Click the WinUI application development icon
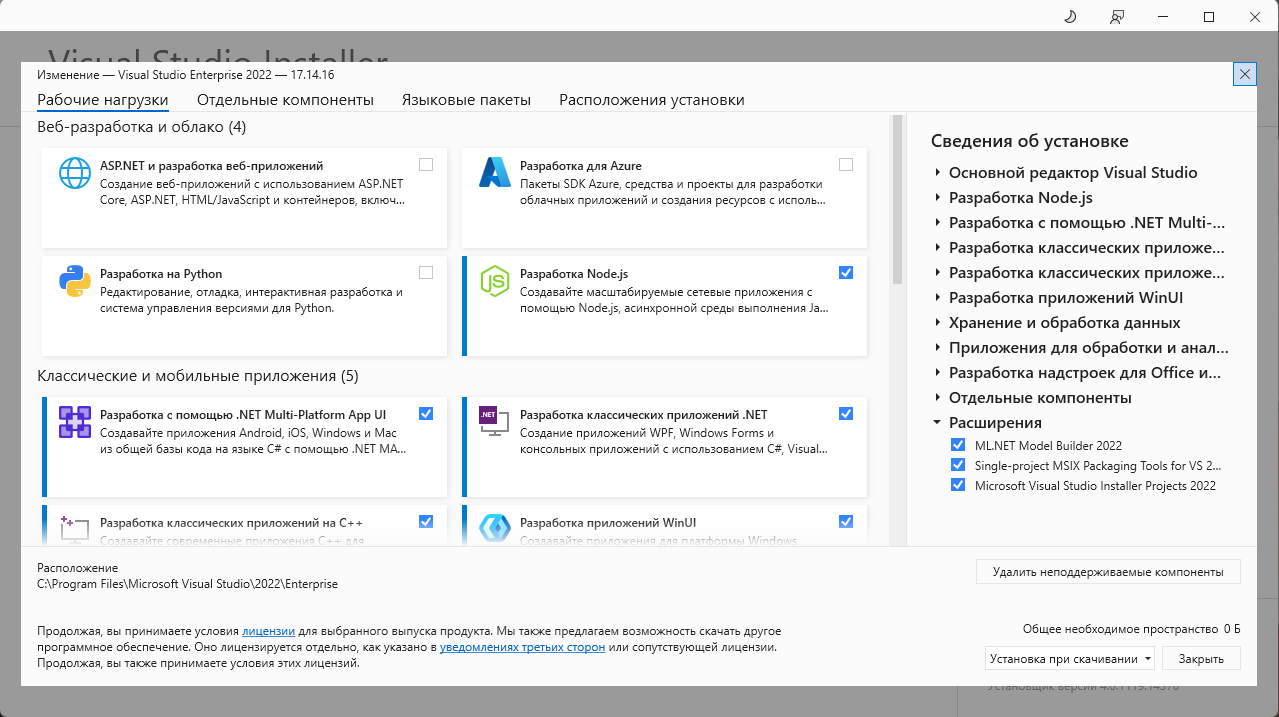This screenshot has height=717, width=1279. tap(495, 529)
